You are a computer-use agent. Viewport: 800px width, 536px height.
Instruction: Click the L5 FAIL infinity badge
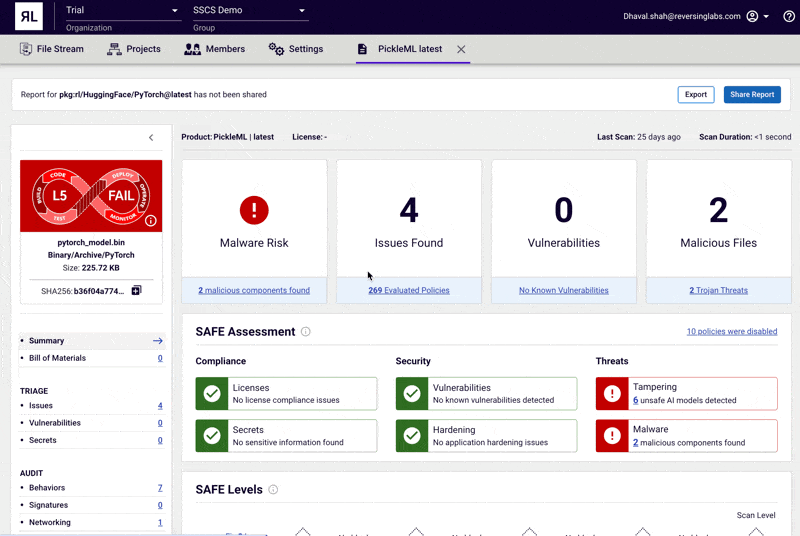91,196
